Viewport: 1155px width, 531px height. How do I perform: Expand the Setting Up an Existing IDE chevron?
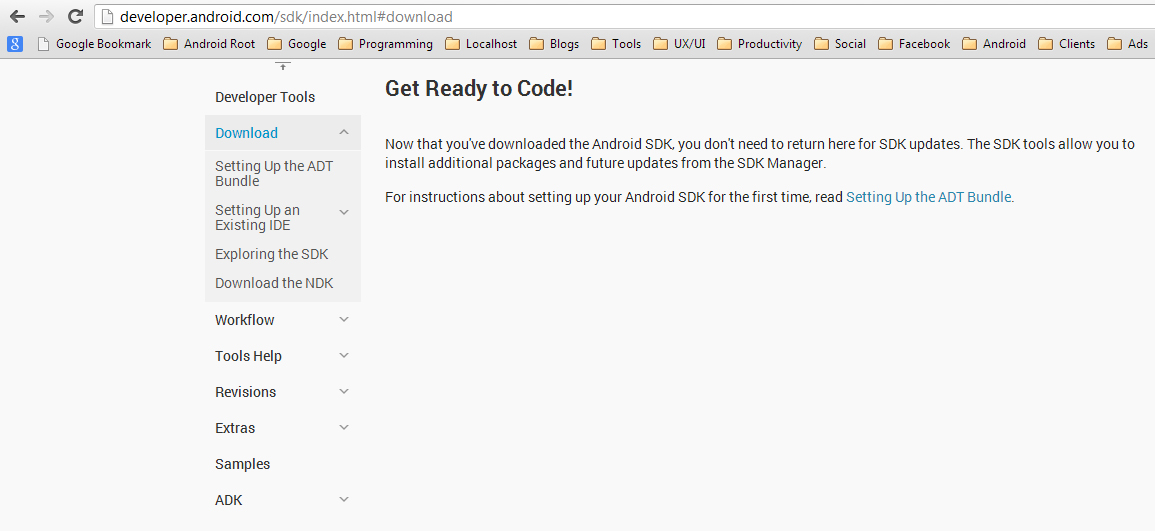pos(343,212)
